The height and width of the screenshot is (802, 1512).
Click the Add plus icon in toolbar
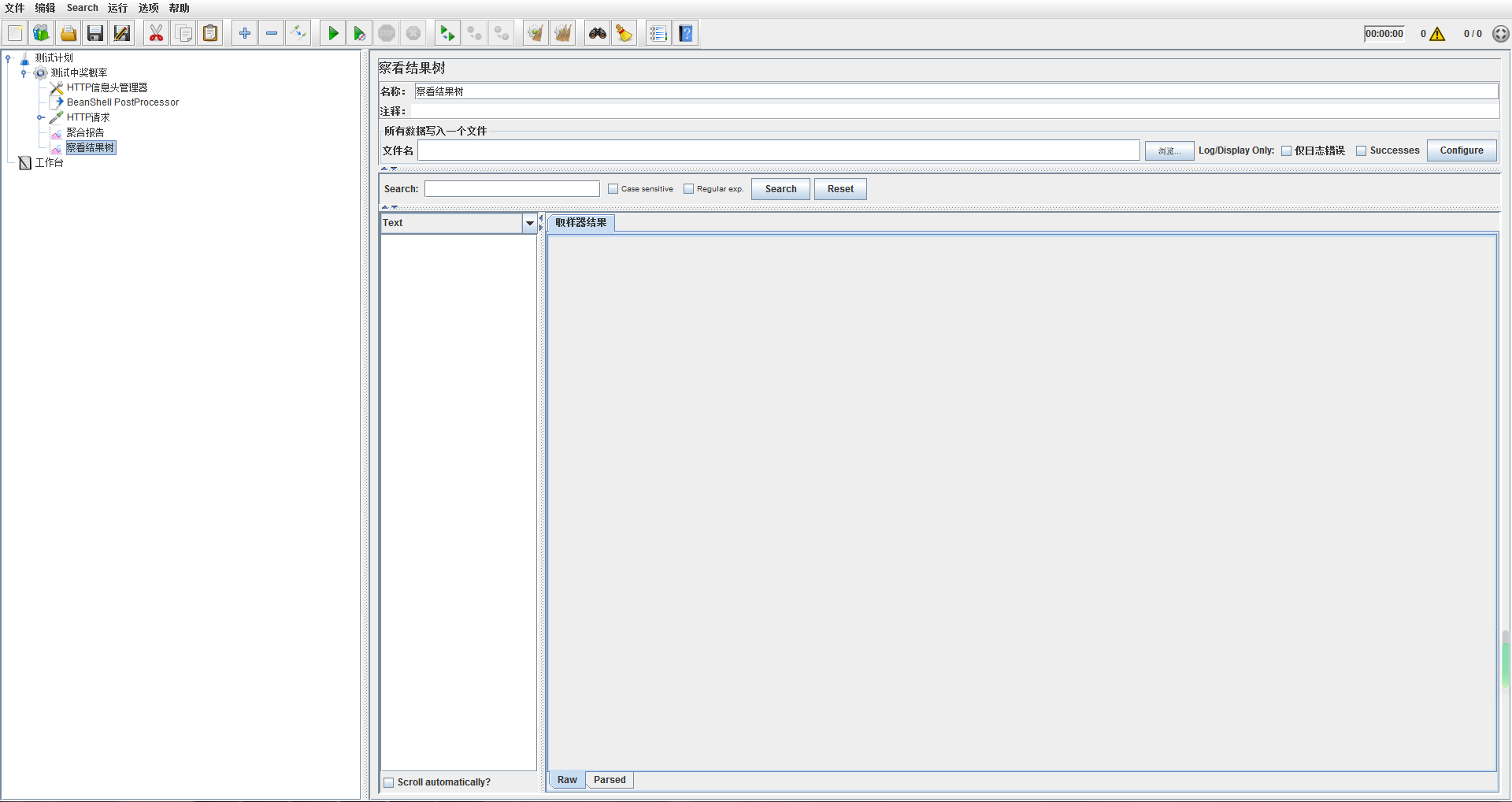[245, 33]
